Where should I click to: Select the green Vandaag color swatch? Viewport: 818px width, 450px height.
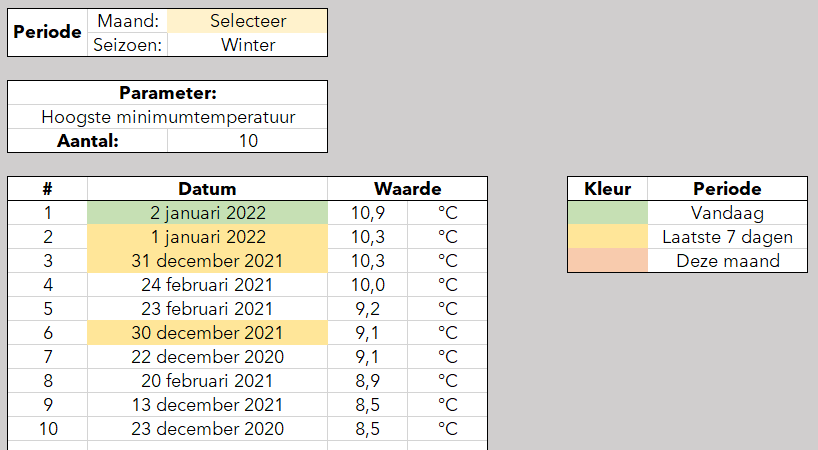click(x=608, y=213)
